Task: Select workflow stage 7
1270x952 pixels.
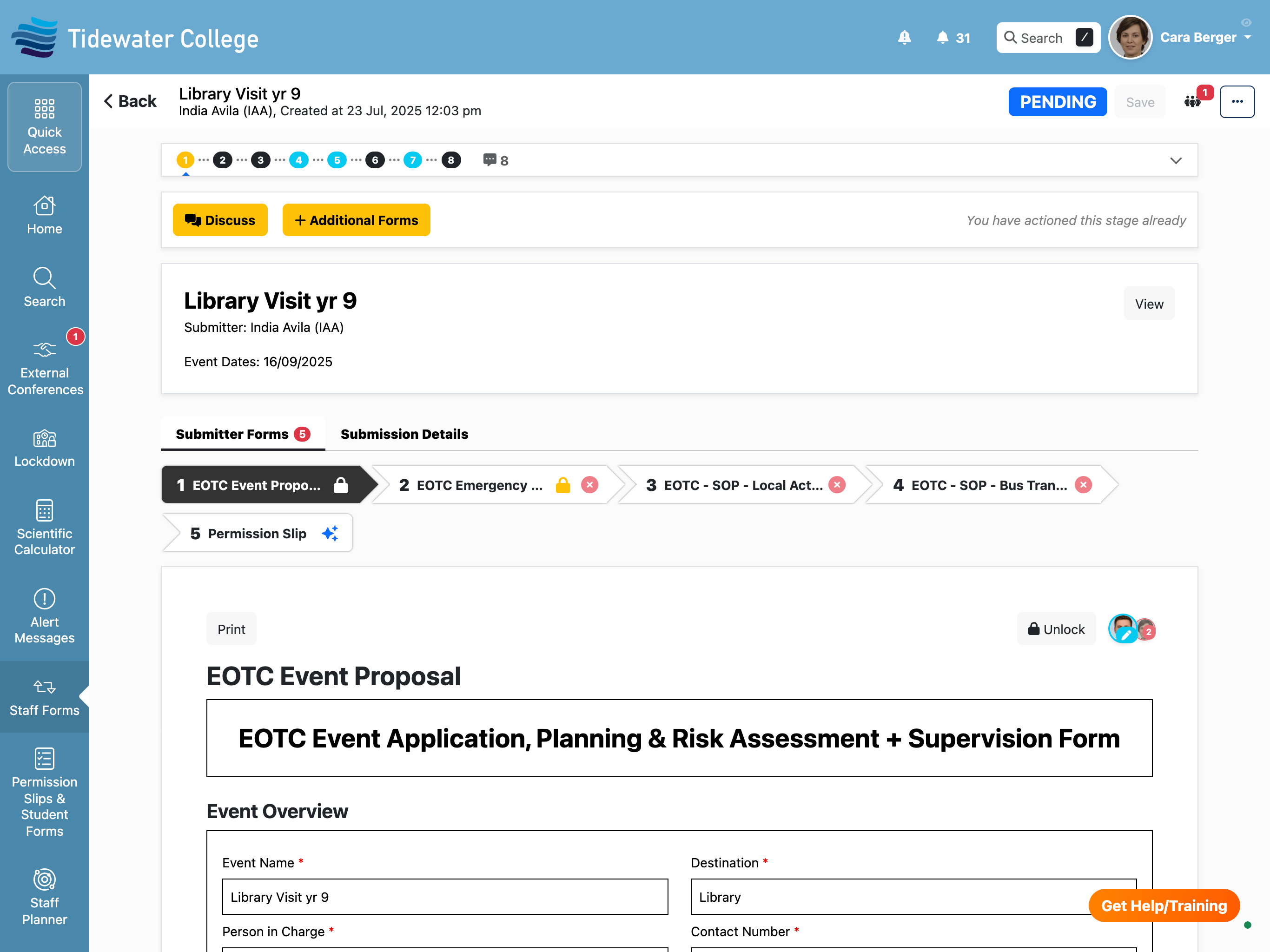Action: coord(413,160)
